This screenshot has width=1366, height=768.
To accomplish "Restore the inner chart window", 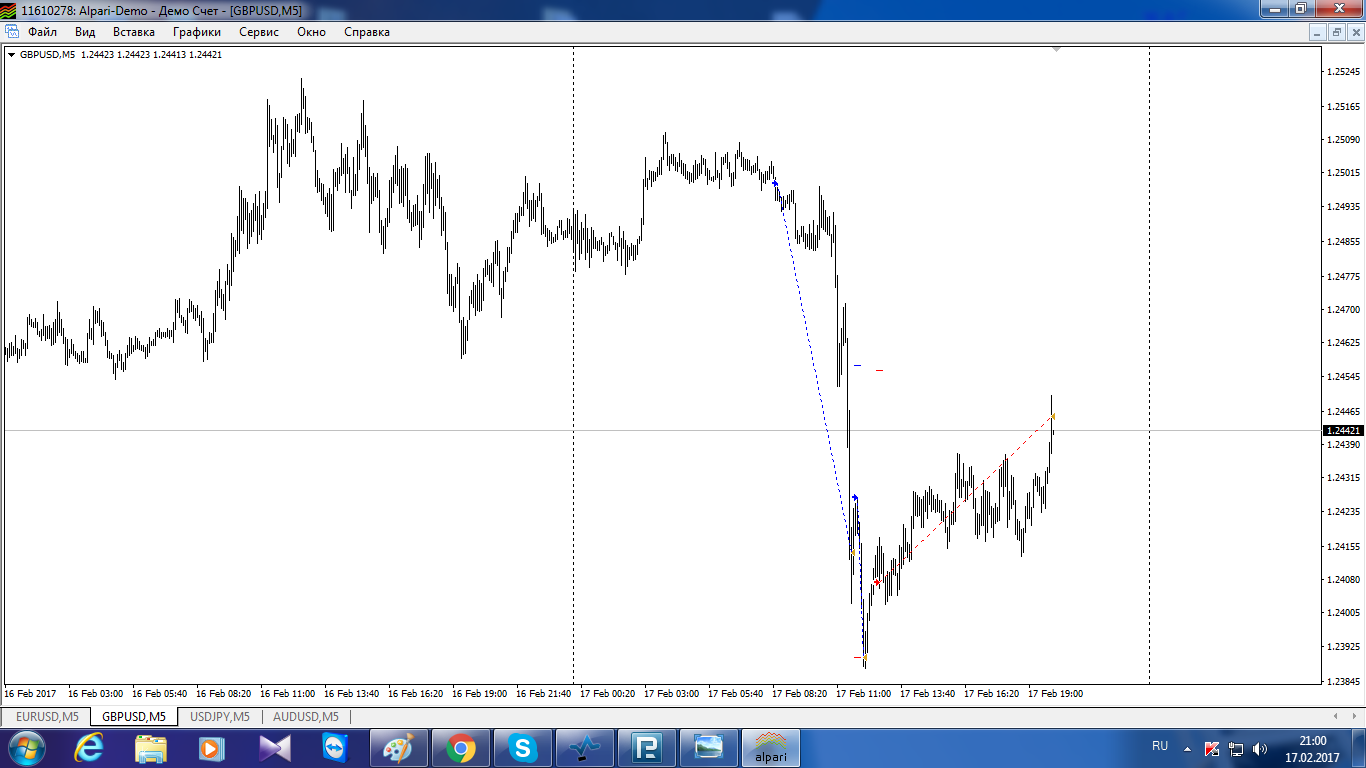I will pyautogui.click(x=1337, y=32).
